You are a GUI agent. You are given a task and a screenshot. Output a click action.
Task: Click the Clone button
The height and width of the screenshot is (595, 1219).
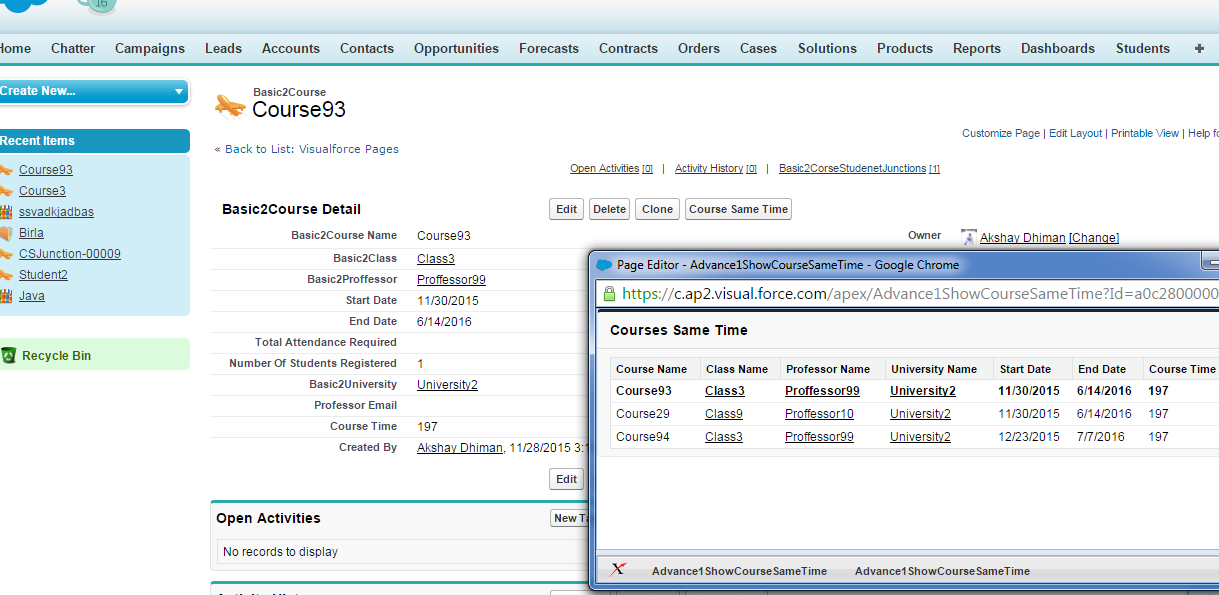pyautogui.click(x=657, y=209)
